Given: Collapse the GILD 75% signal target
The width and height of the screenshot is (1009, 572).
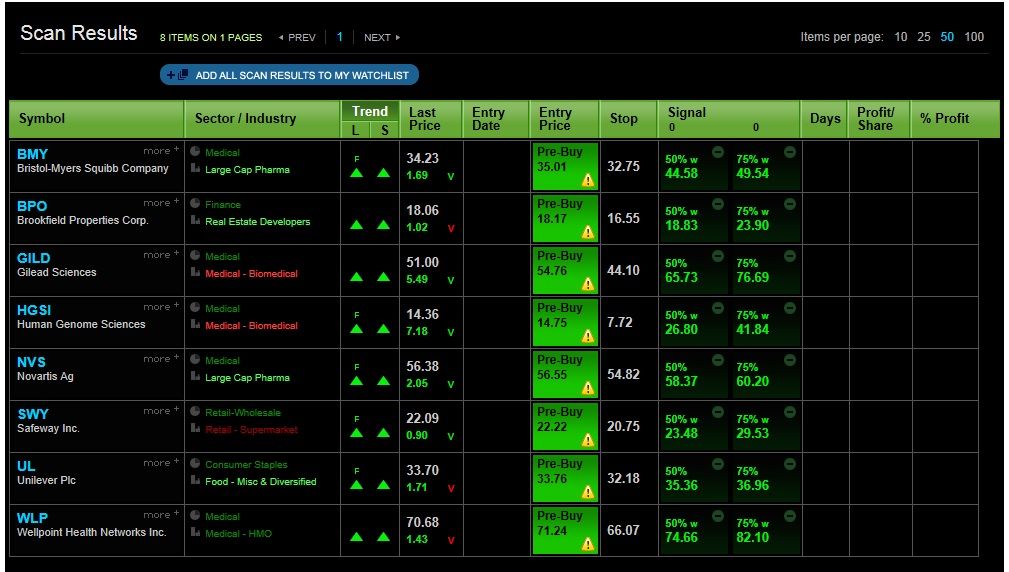Looking at the screenshot, I should (790, 257).
